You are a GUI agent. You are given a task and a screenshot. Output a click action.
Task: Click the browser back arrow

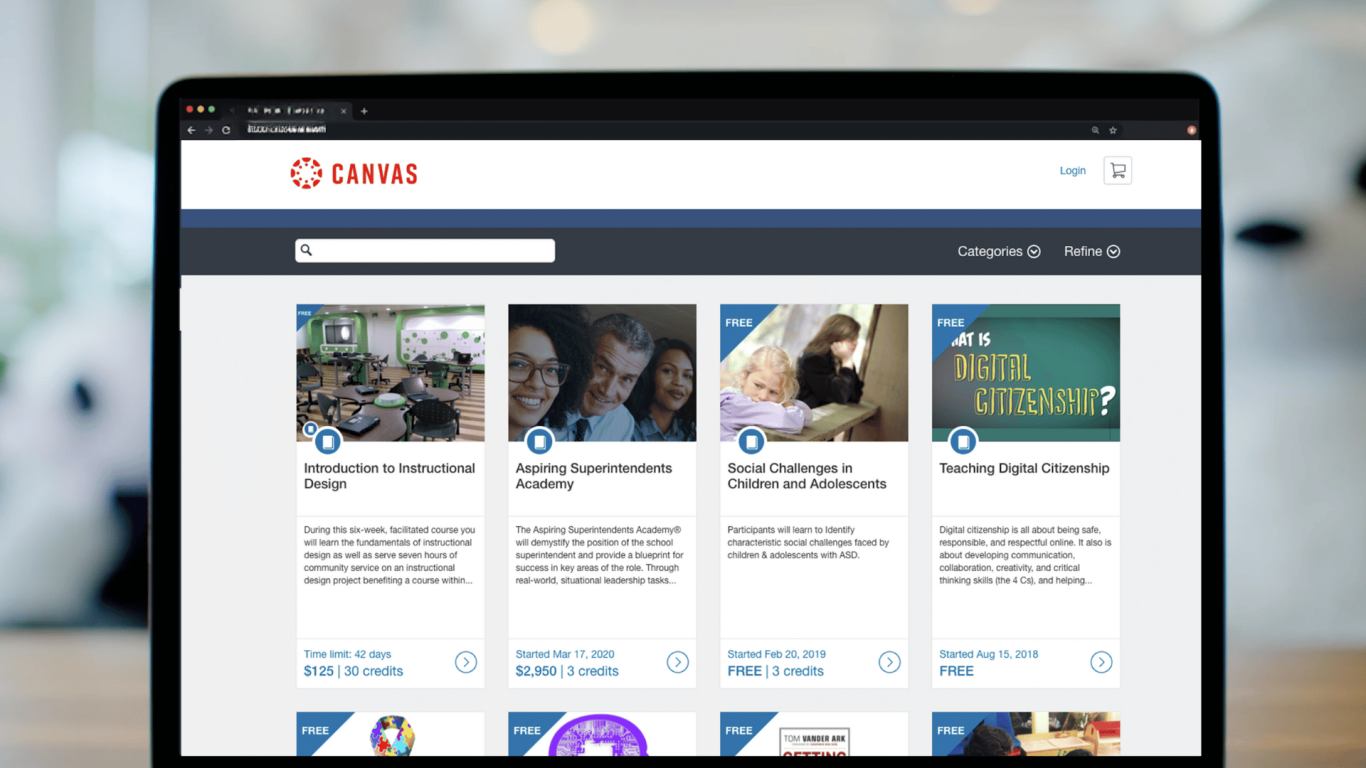coord(190,129)
